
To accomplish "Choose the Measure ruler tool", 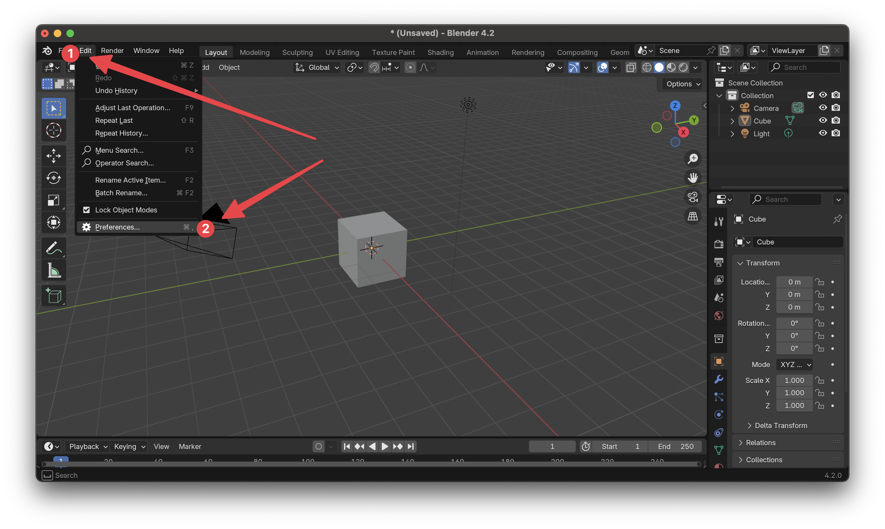I will coord(54,271).
